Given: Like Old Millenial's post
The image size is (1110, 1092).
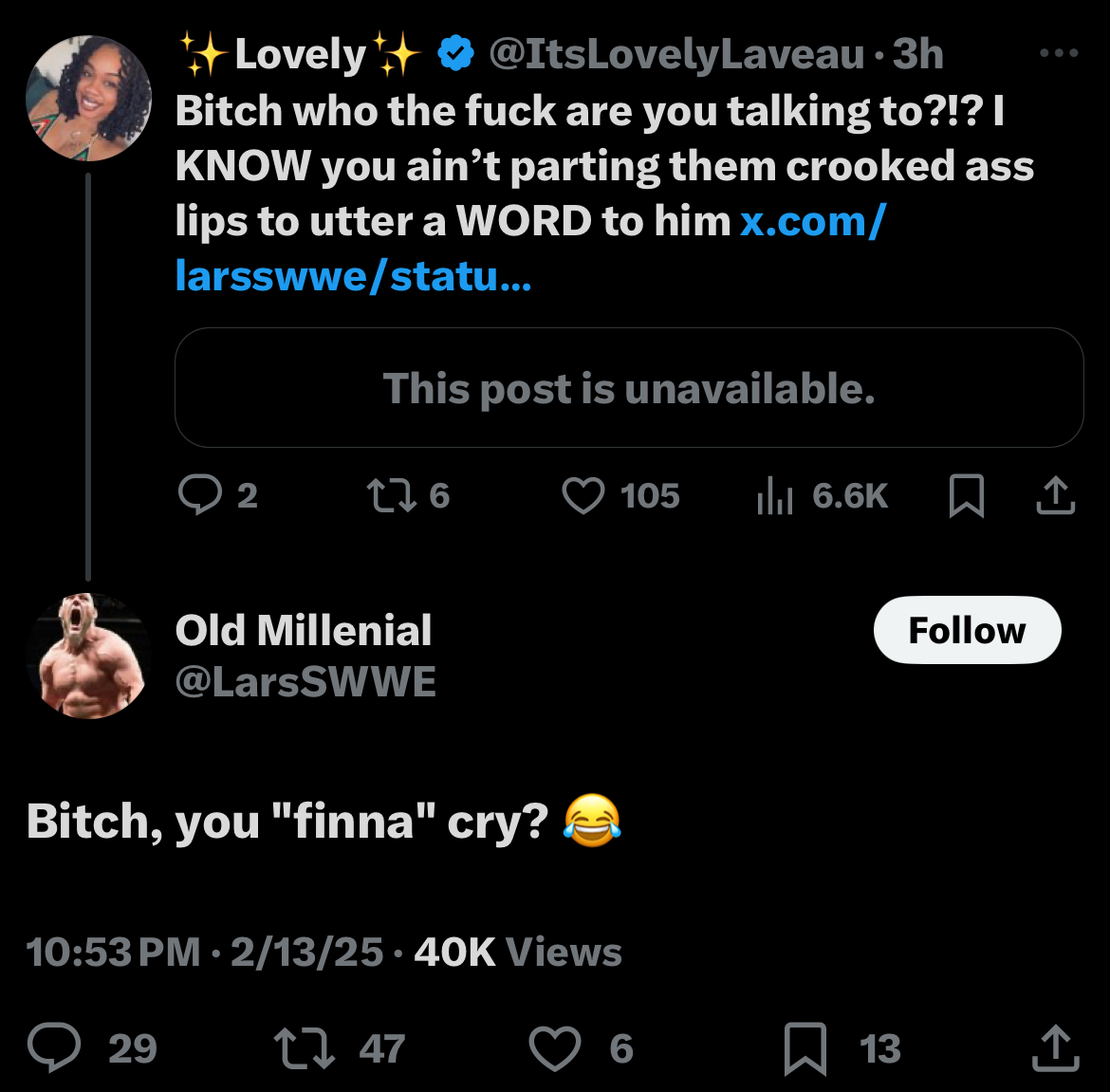Looking at the screenshot, I should (554, 1048).
